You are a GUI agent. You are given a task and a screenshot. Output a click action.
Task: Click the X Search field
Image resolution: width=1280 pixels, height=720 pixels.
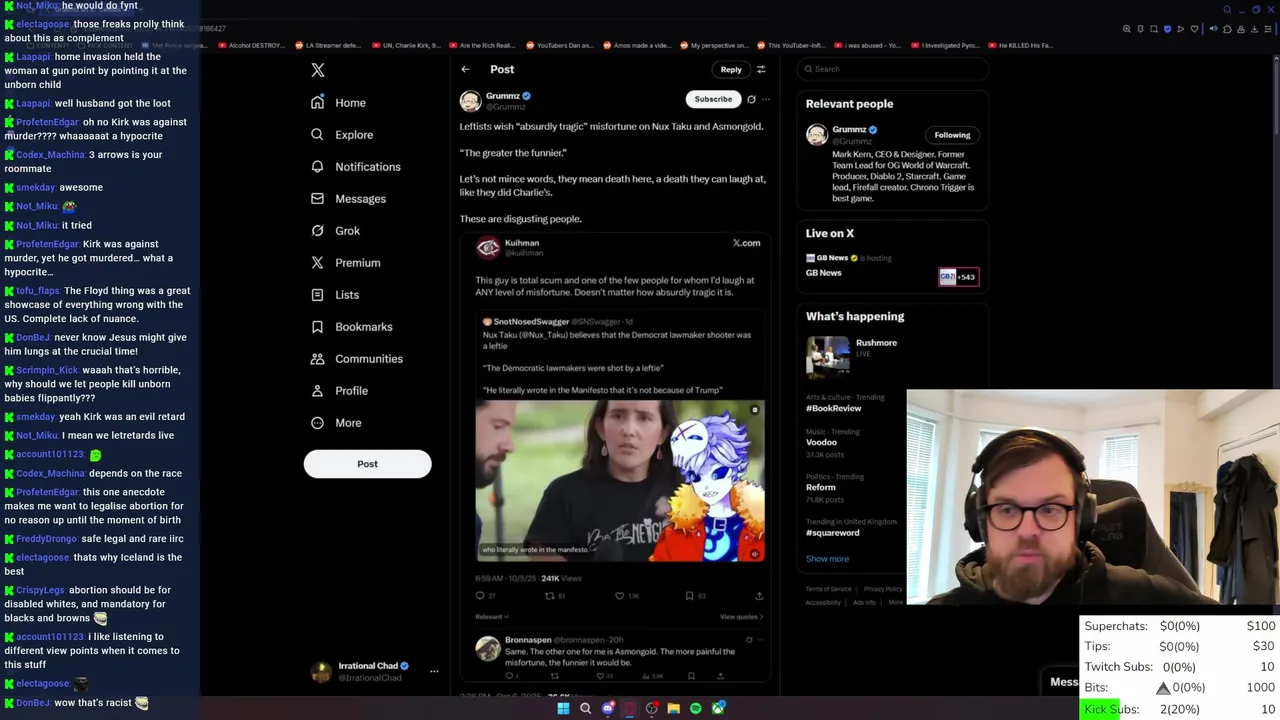893,69
